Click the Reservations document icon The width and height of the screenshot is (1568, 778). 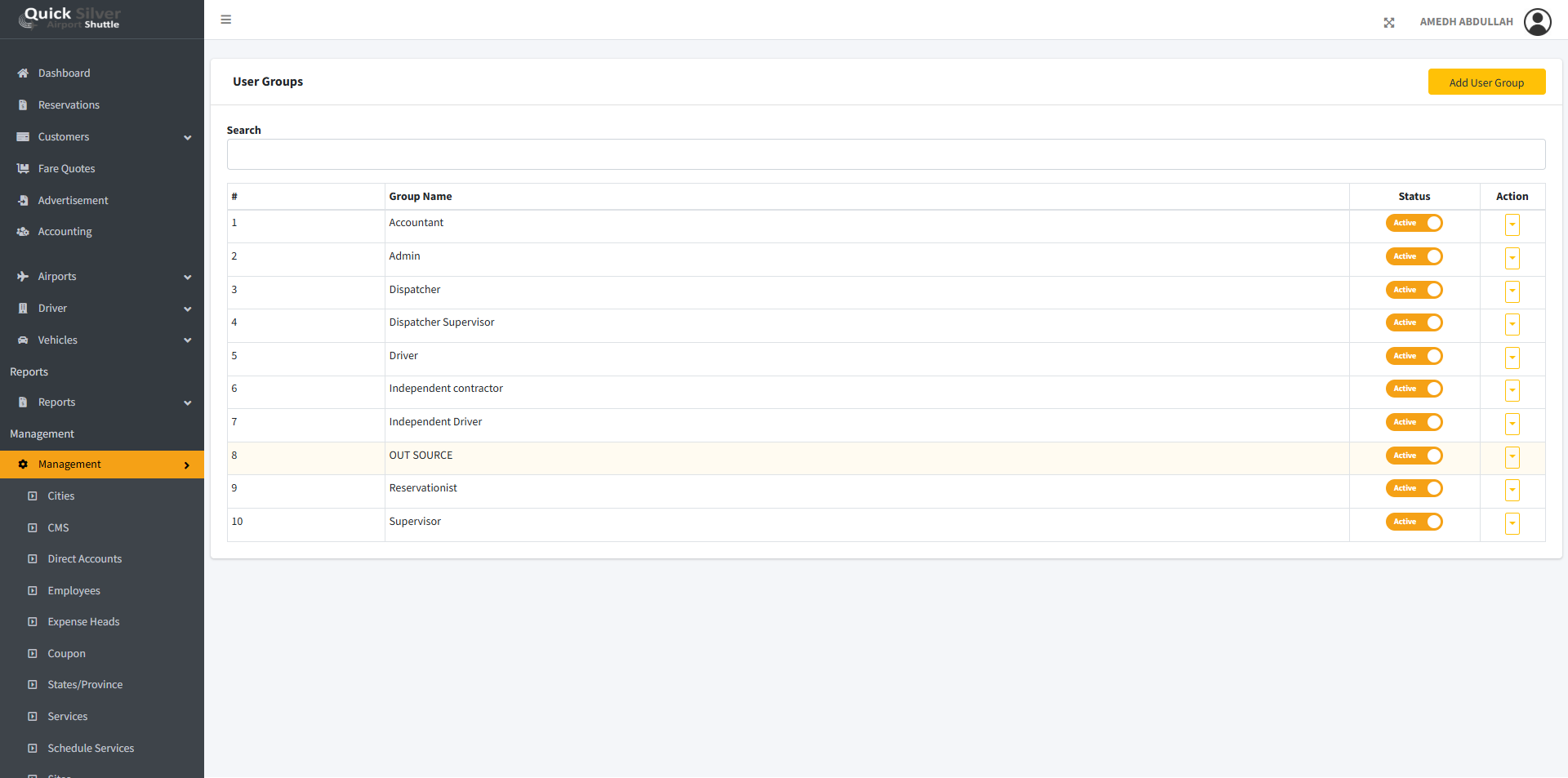23,105
